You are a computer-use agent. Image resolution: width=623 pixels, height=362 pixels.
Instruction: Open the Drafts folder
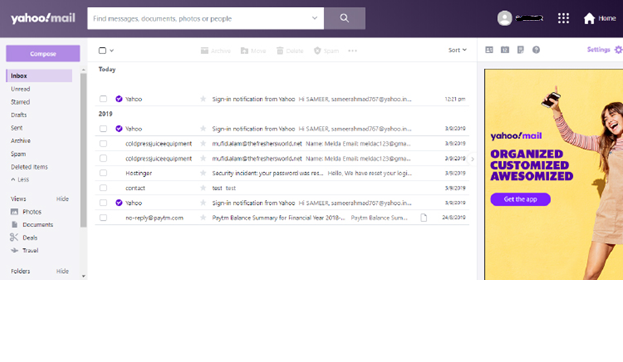(19, 115)
